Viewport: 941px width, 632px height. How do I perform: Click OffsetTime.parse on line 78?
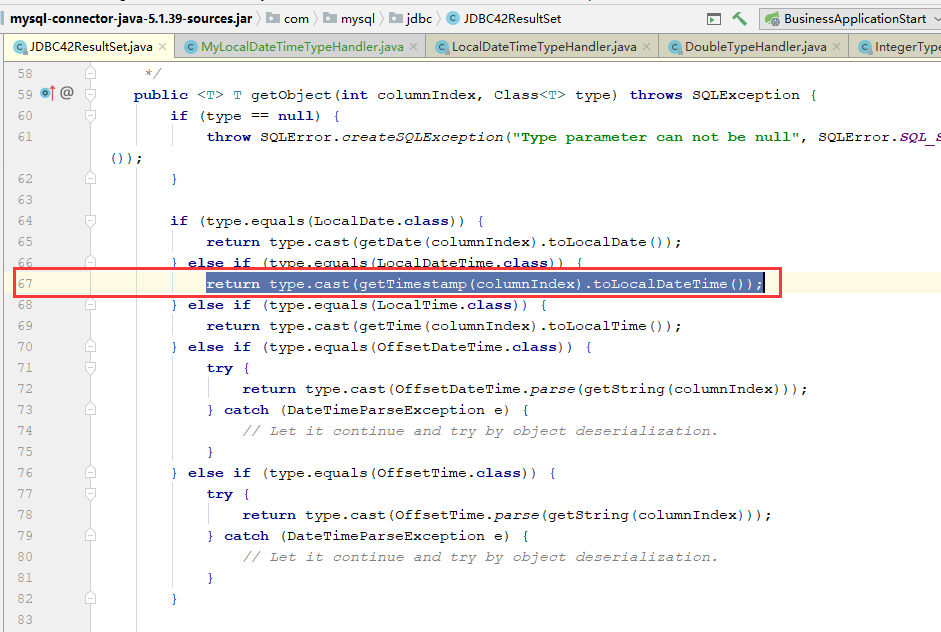[466, 515]
